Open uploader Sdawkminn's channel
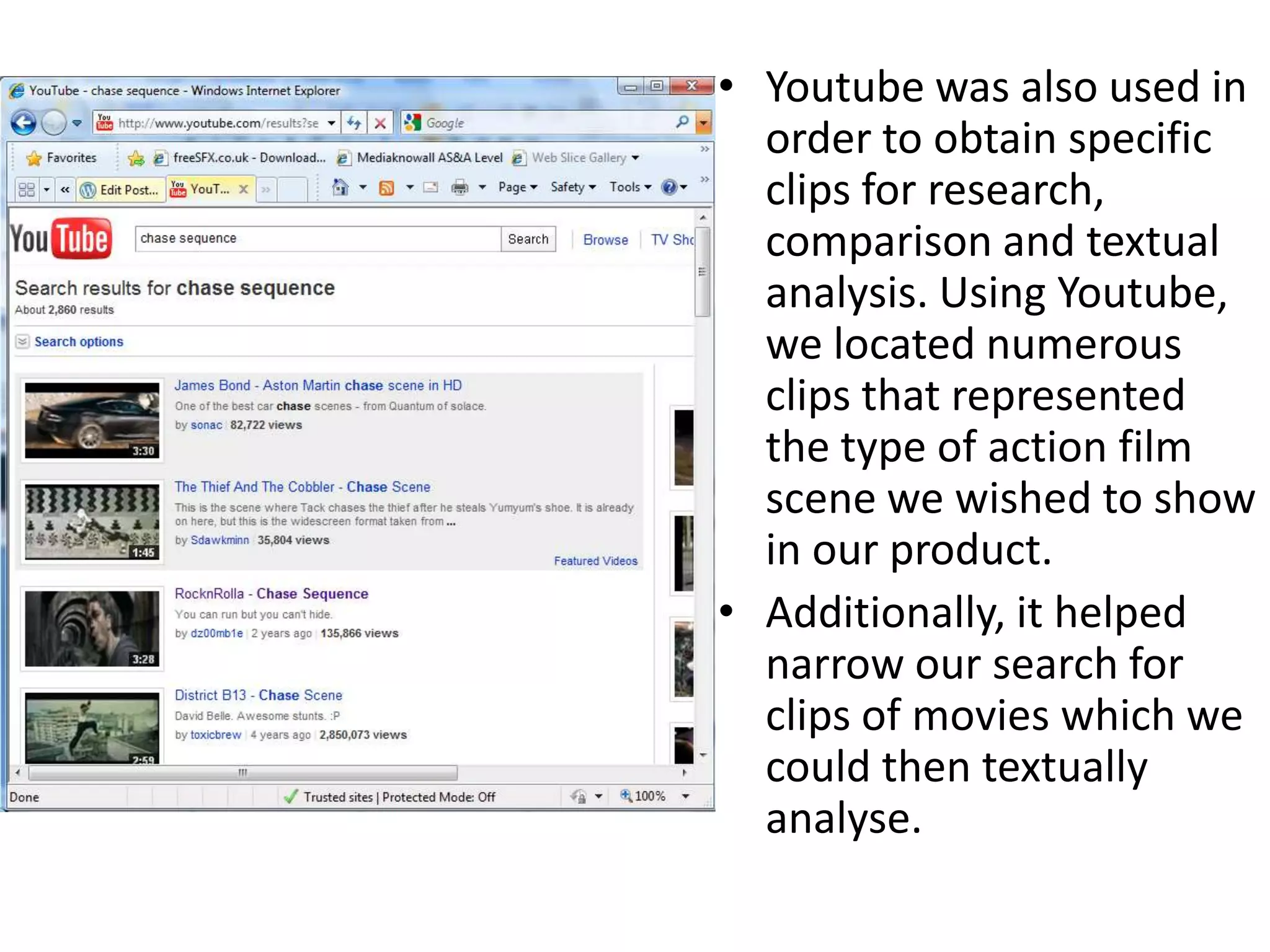Viewport: 1270px width, 952px height. coord(220,540)
